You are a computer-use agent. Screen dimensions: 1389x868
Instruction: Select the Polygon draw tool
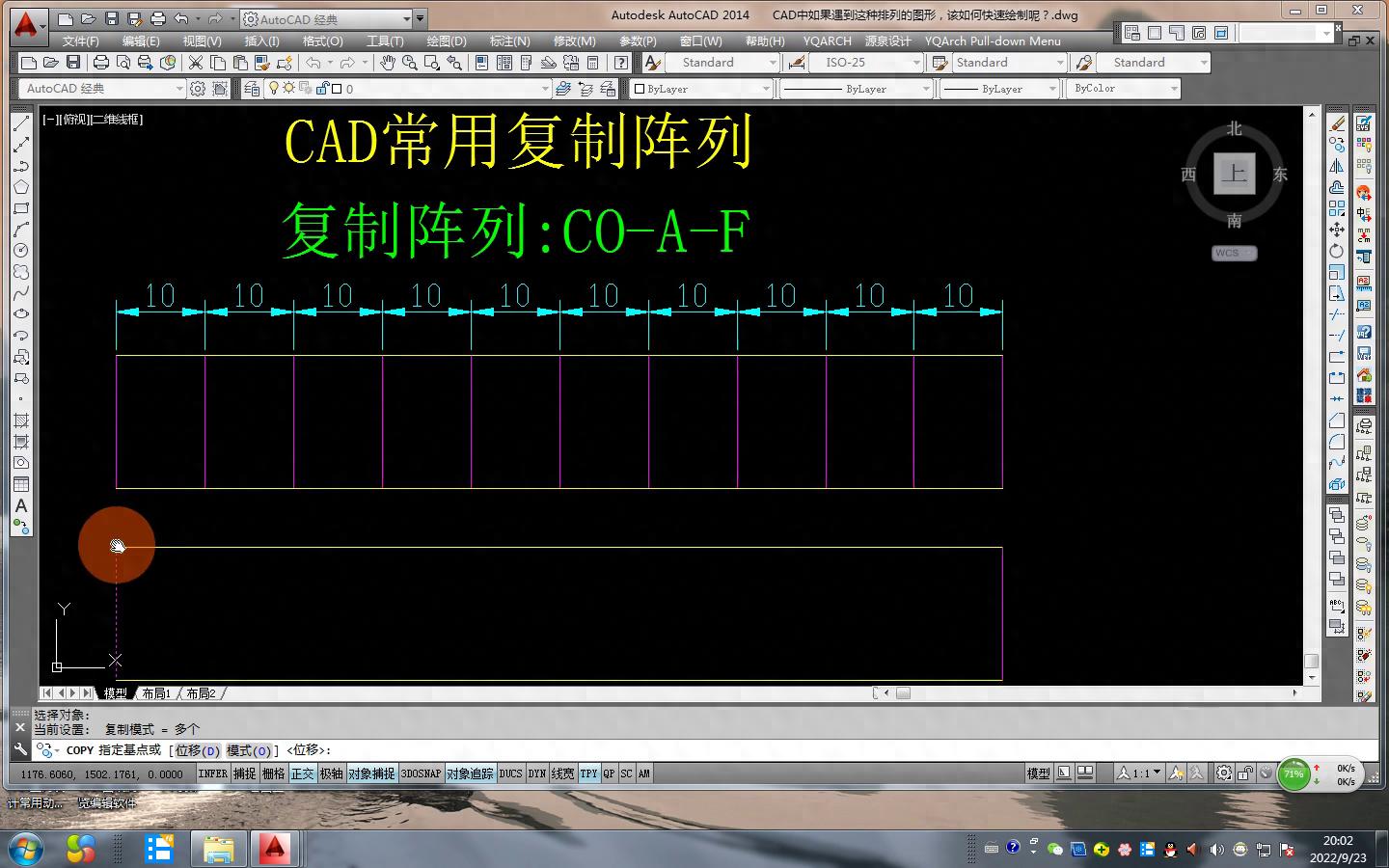[x=20, y=187]
